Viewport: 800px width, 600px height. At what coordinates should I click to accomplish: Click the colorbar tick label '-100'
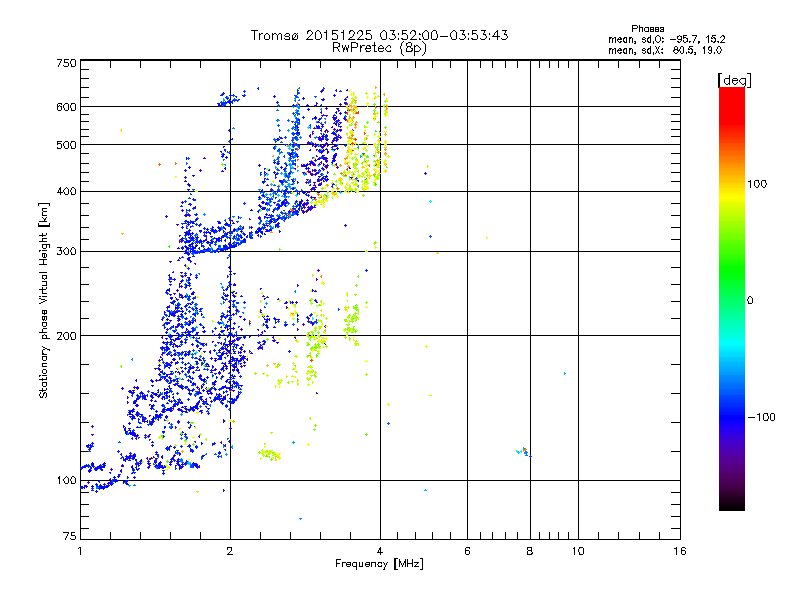tap(761, 417)
